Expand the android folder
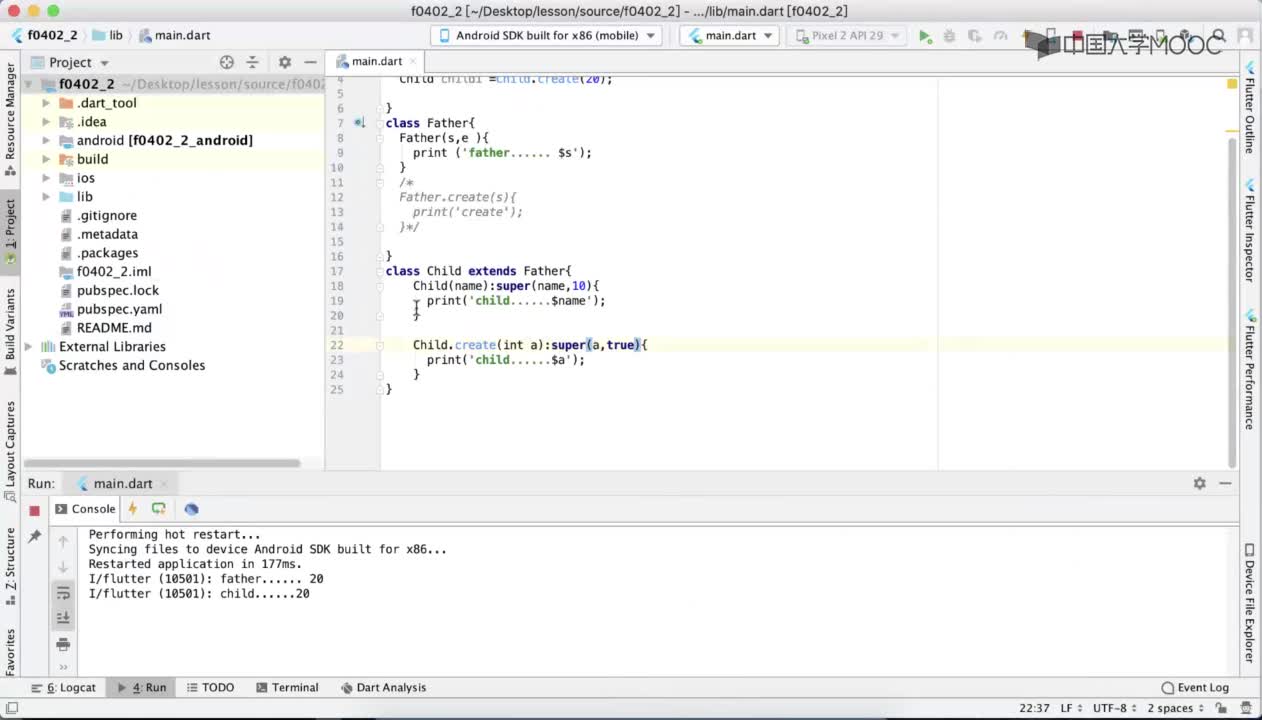The width and height of the screenshot is (1262, 720). (46, 141)
